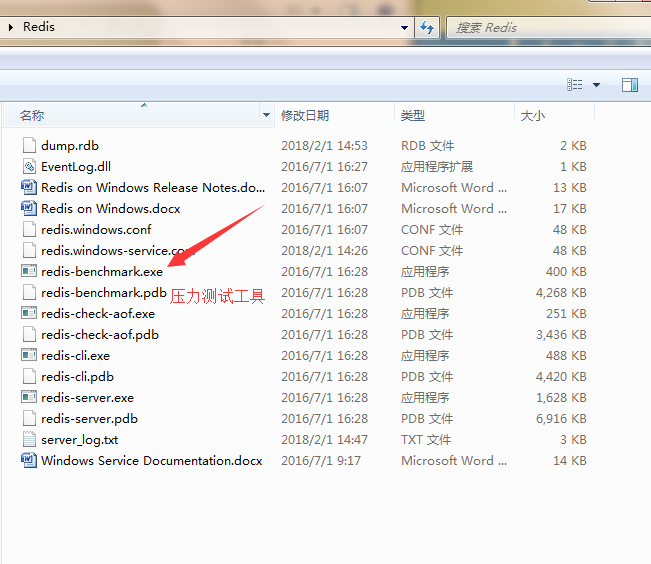This screenshot has height=564, width=651.
Task: Sort by the 大小 column header
Action: pyautogui.click(x=533, y=115)
